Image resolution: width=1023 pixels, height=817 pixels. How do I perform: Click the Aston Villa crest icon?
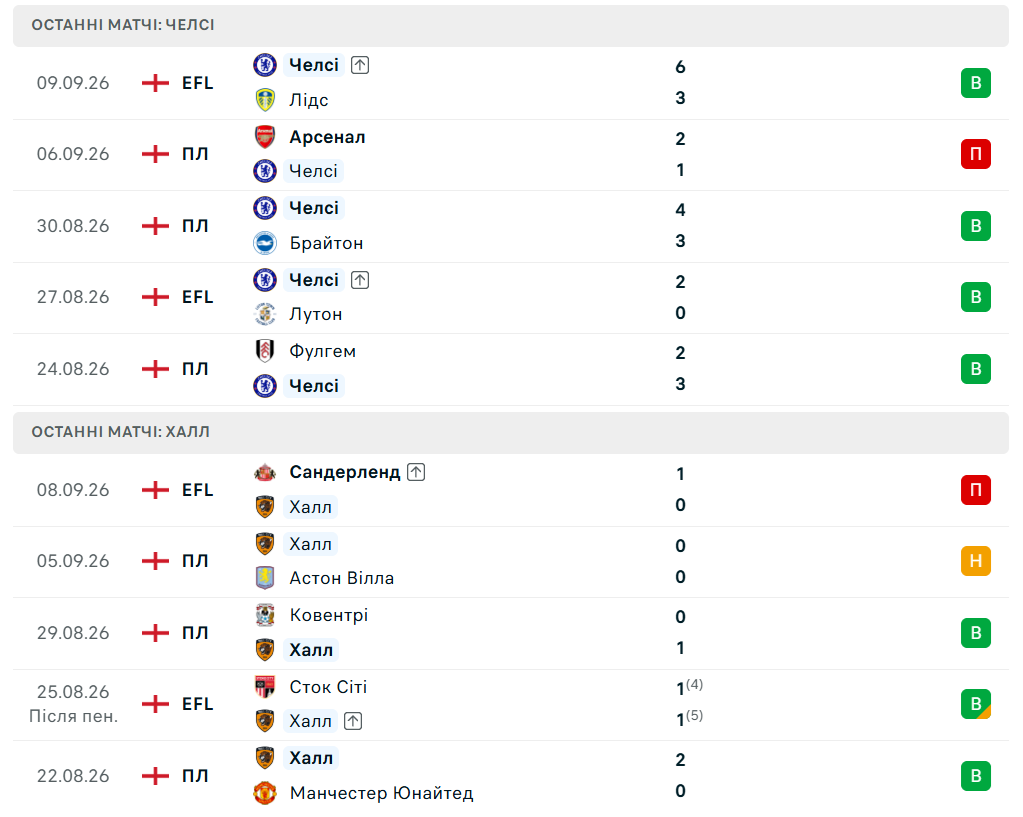tap(265, 578)
